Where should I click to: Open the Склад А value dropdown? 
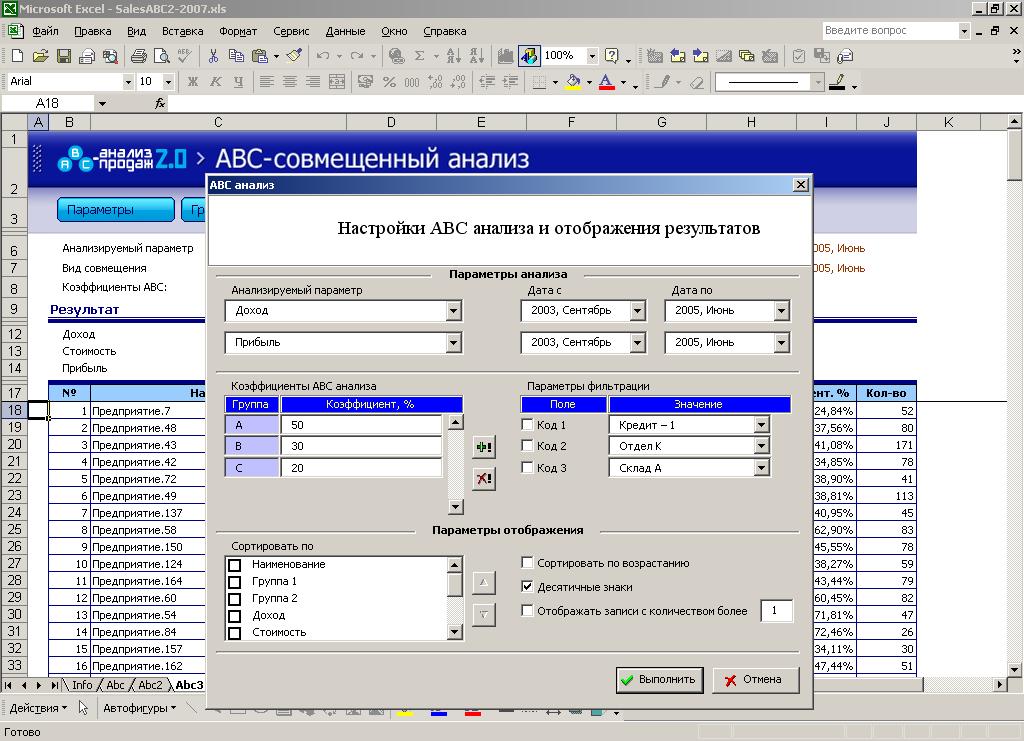pos(761,467)
